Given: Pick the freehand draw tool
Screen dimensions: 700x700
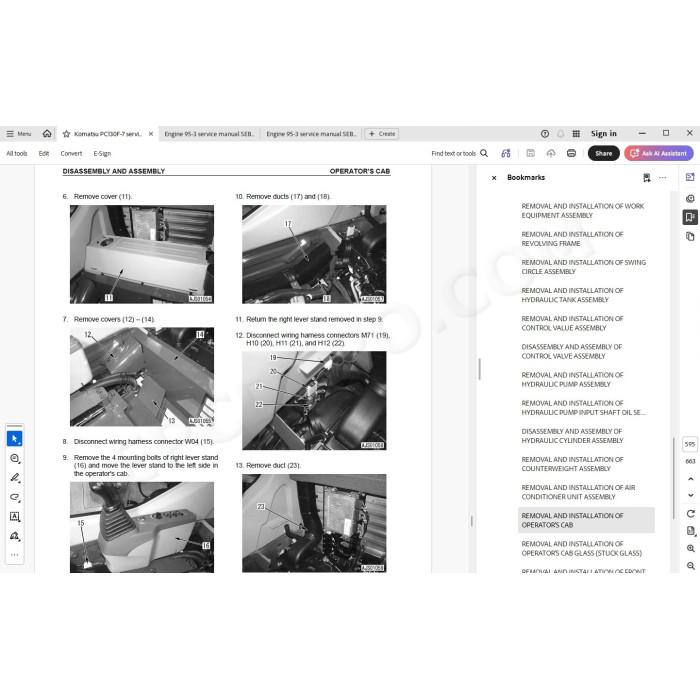Looking at the screenshot, I should (14, 497).
